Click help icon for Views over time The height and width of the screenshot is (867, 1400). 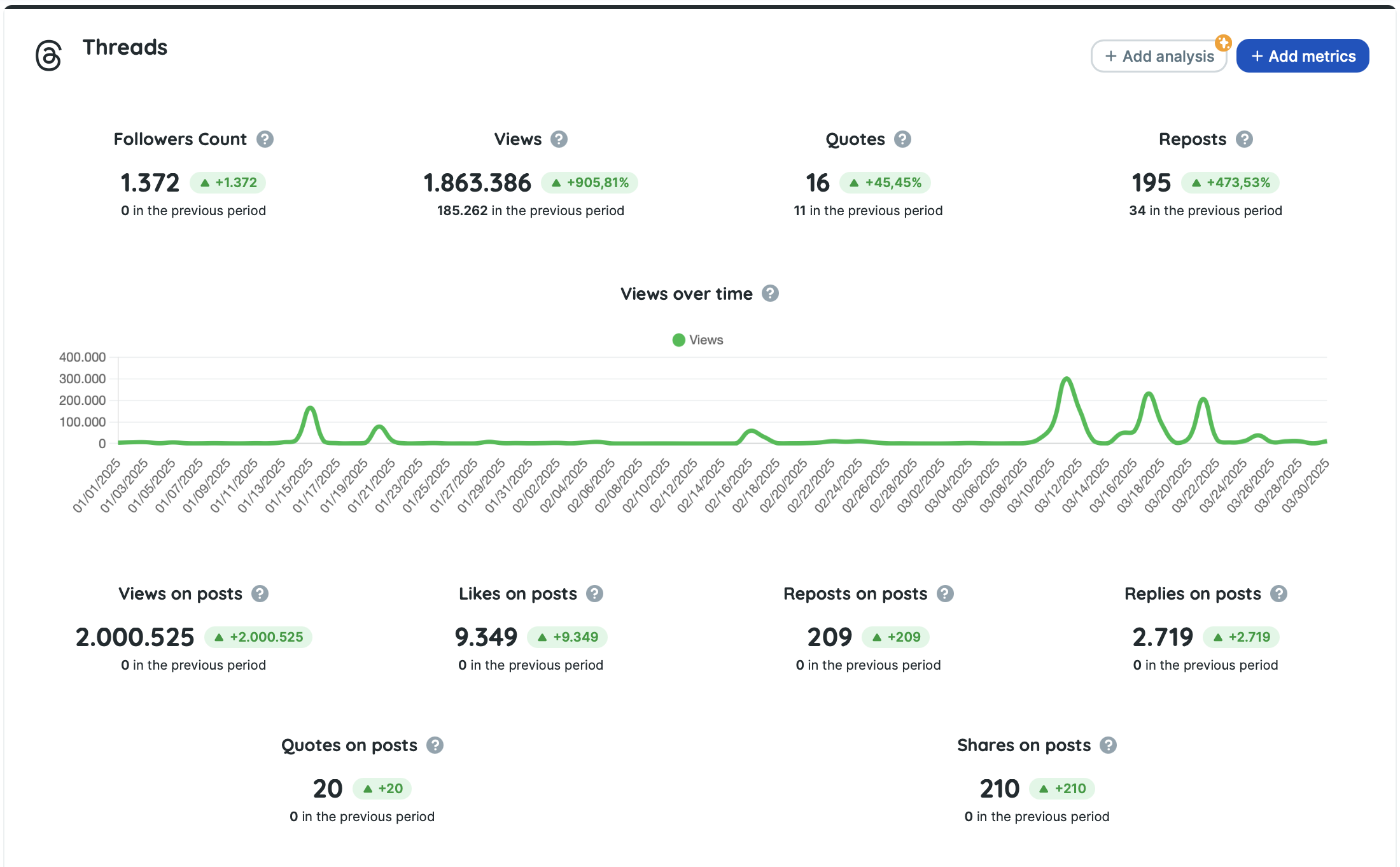point(770,293)
